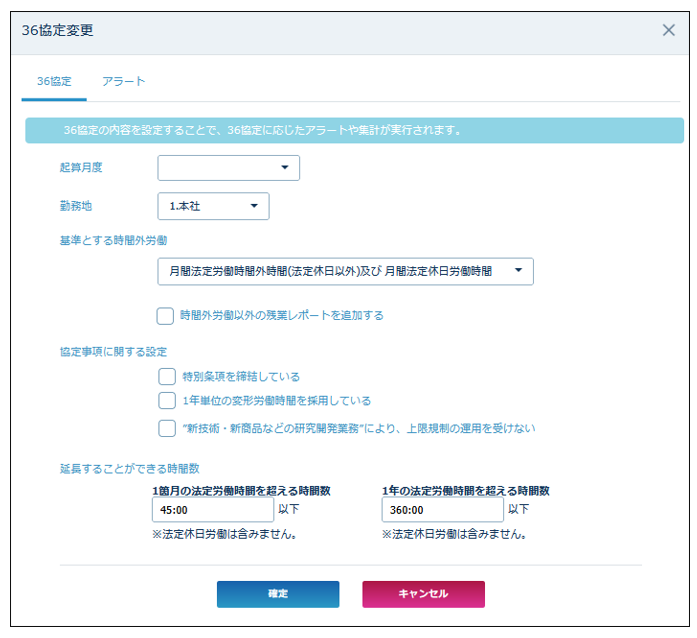The image size is (697, 638).
Task: Click the 1年の法定労働時間を超える時間数 label
Action: [466, 491]
